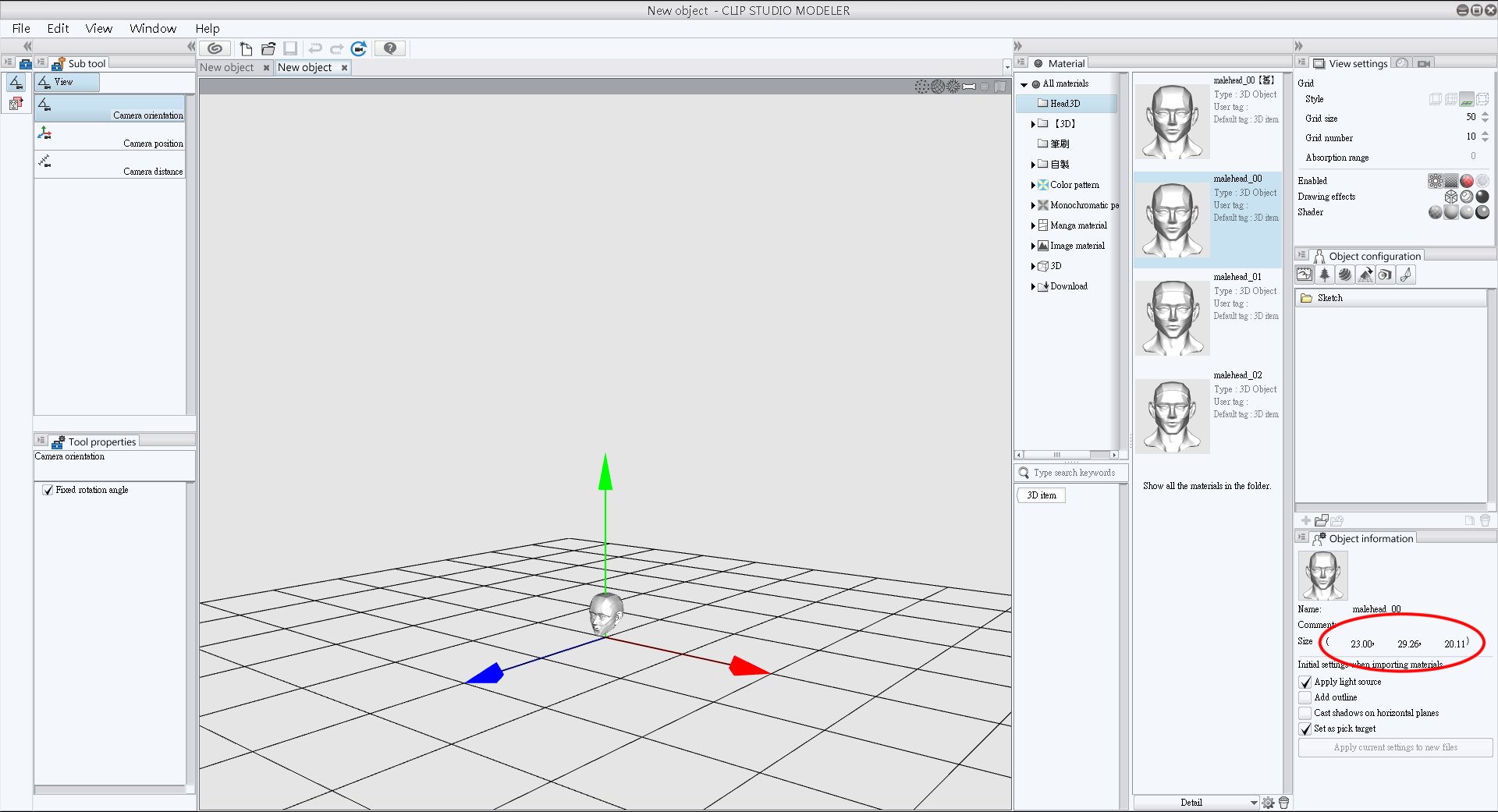This screenshot has height=812, width=1498.
Task: Expand Color pattern category
Action: tap(1033, 186)
